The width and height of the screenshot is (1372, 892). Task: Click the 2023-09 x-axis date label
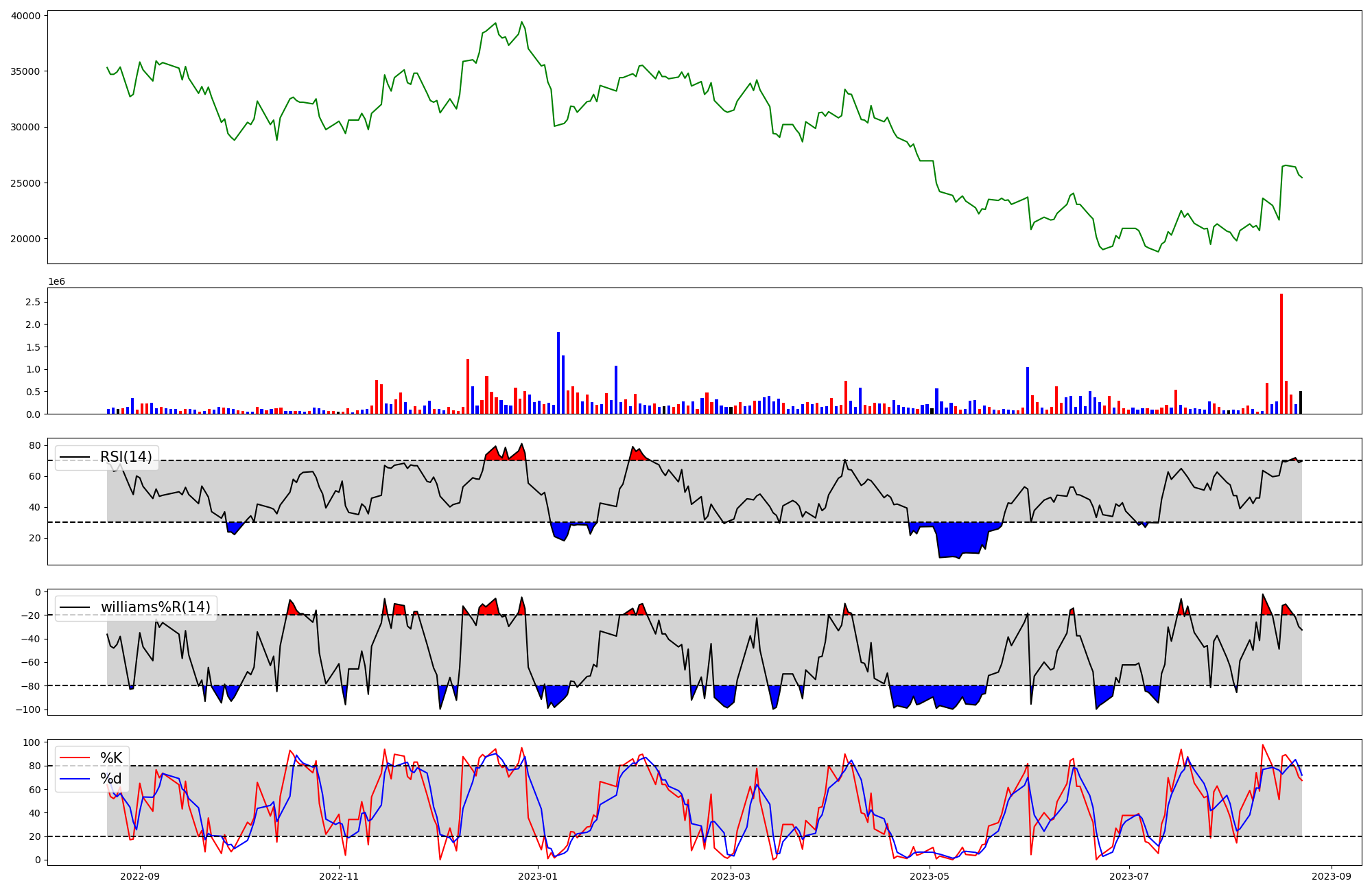tap(1332, 876)
